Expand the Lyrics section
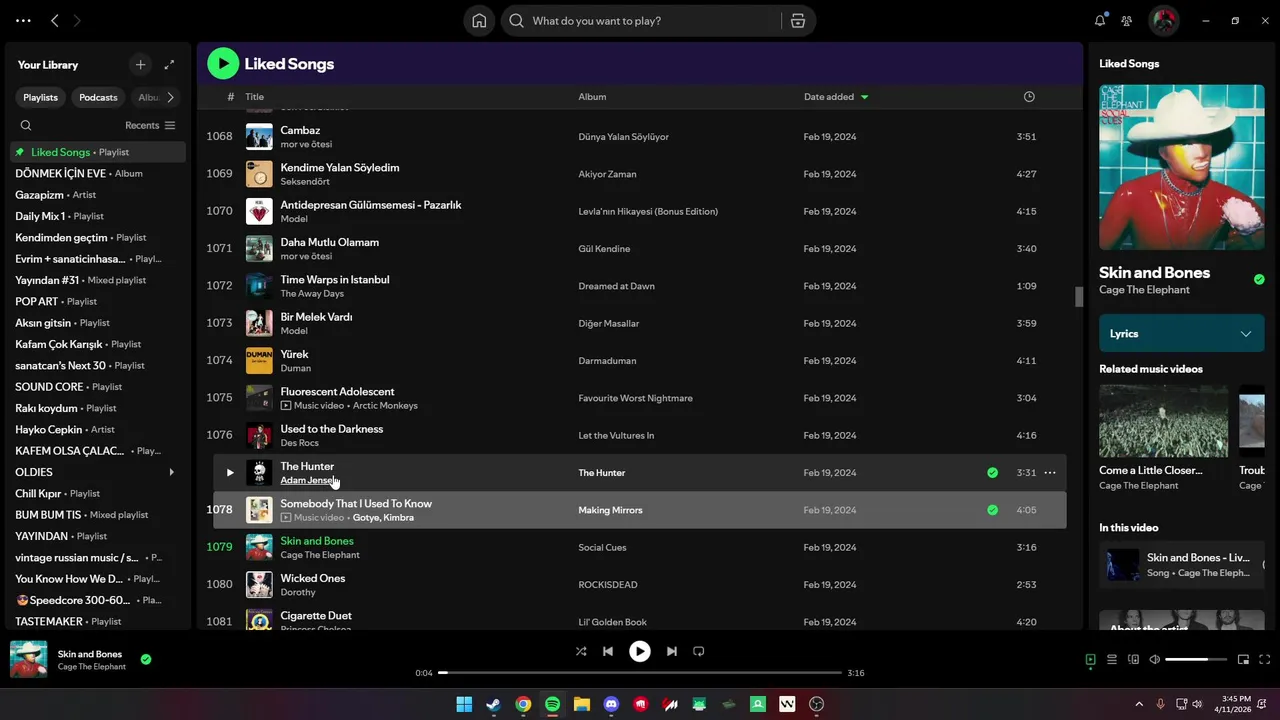 (1182, 334)
